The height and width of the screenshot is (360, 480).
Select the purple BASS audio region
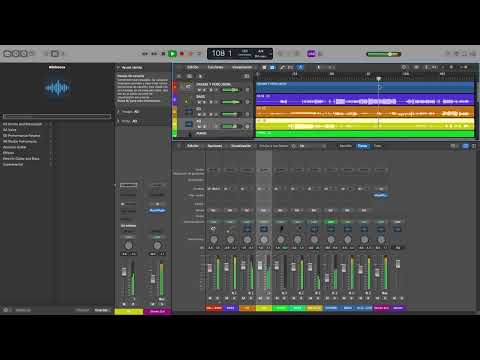click(x=365, y=100)
